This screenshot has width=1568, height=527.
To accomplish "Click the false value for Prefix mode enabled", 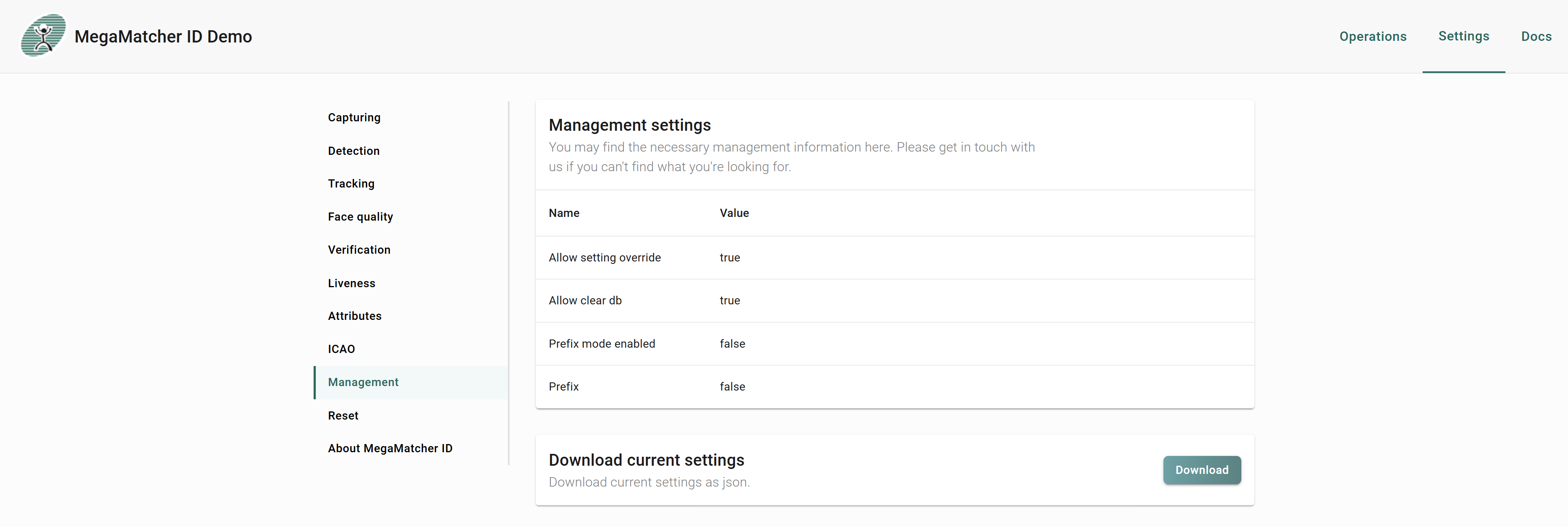I will click(732, 344).
